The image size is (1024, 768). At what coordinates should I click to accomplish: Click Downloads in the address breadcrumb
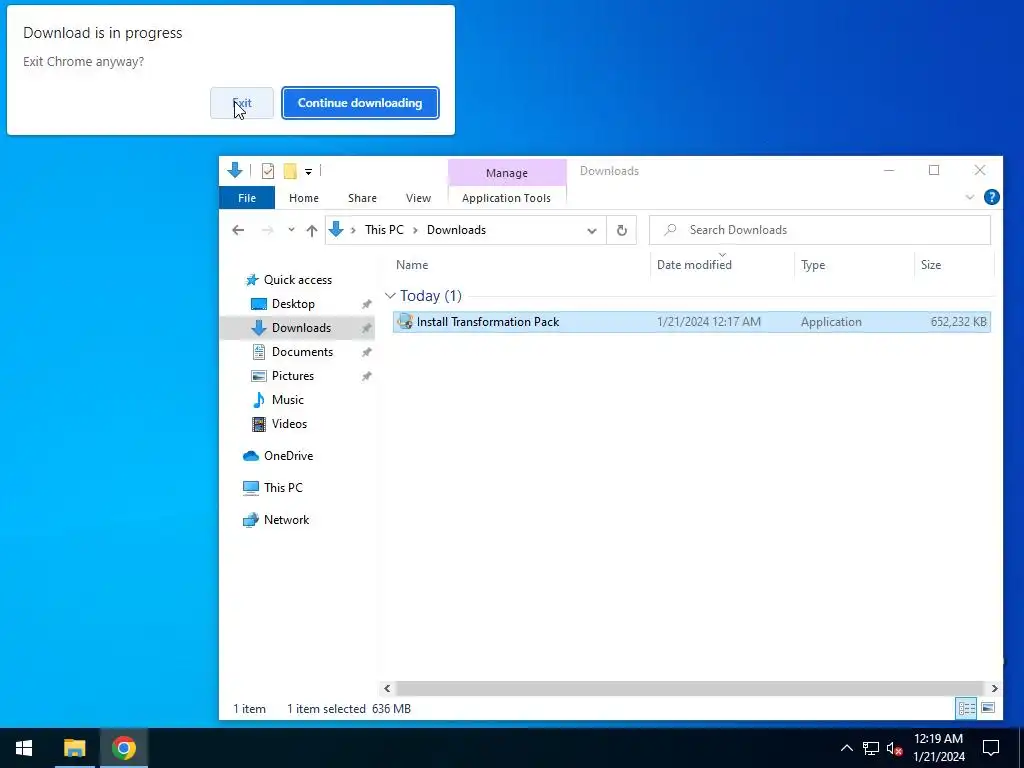click(456, 230)
